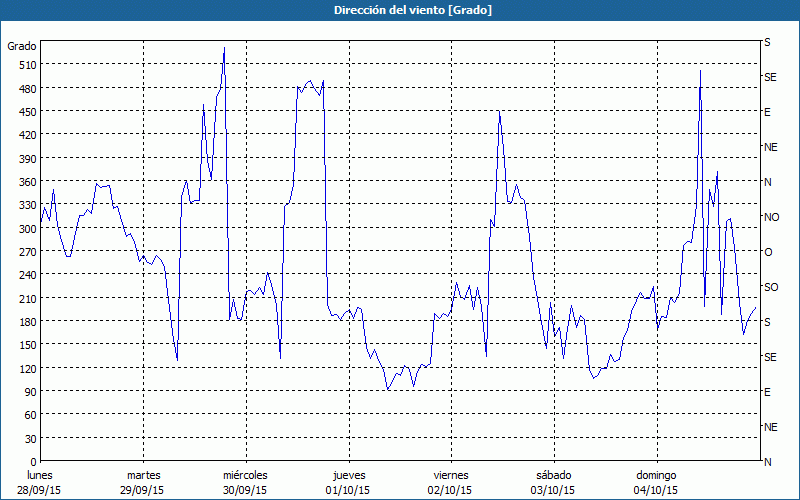Select the 'domingo 04/10/15' date label

point(655,482)
